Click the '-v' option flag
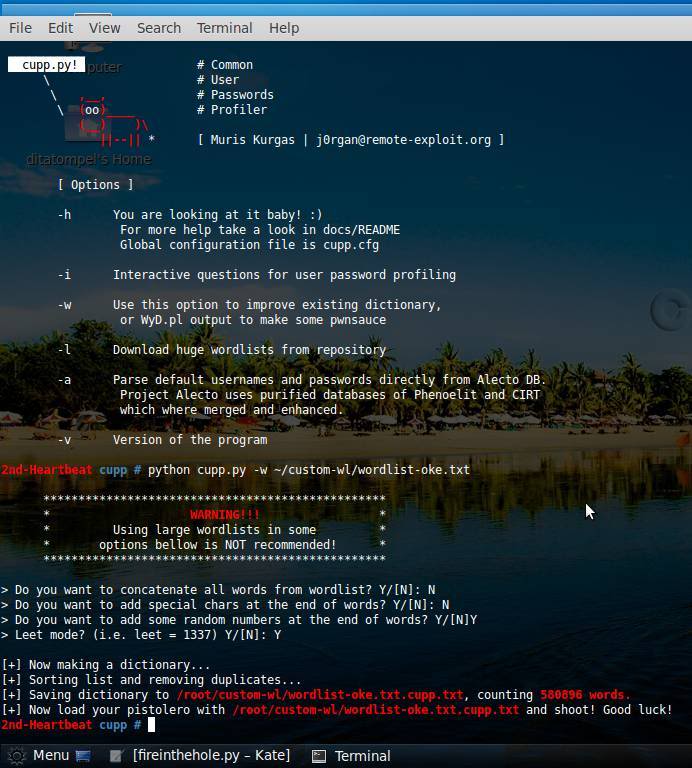The width and height of the screenshot is (692, 768). (x=64, y=440)
